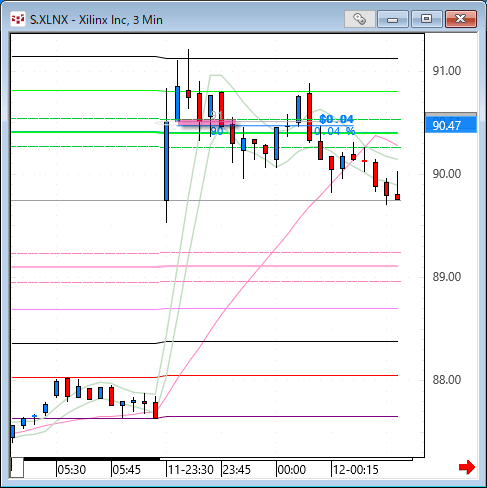Click the $0.04 measurement label
Screen dimensions: 487x488
click(x=336, y=119)
